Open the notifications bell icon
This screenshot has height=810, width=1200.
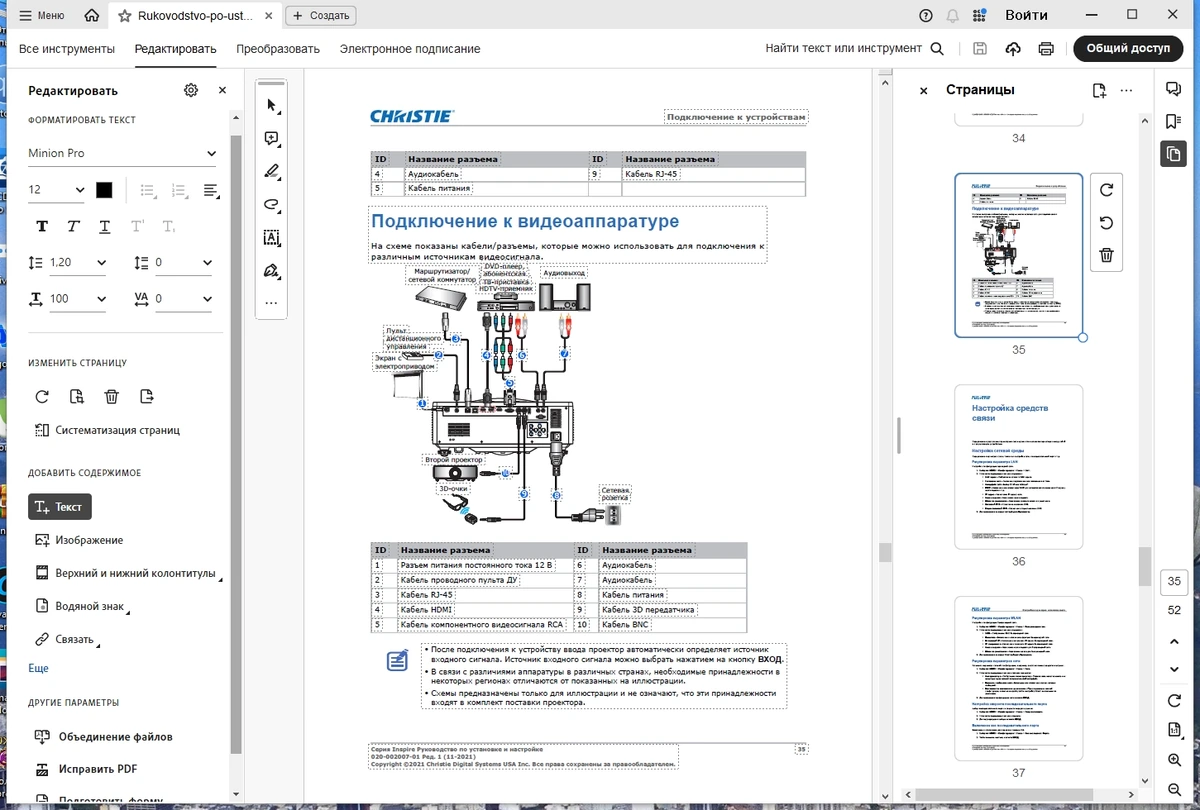pos(953,15)
